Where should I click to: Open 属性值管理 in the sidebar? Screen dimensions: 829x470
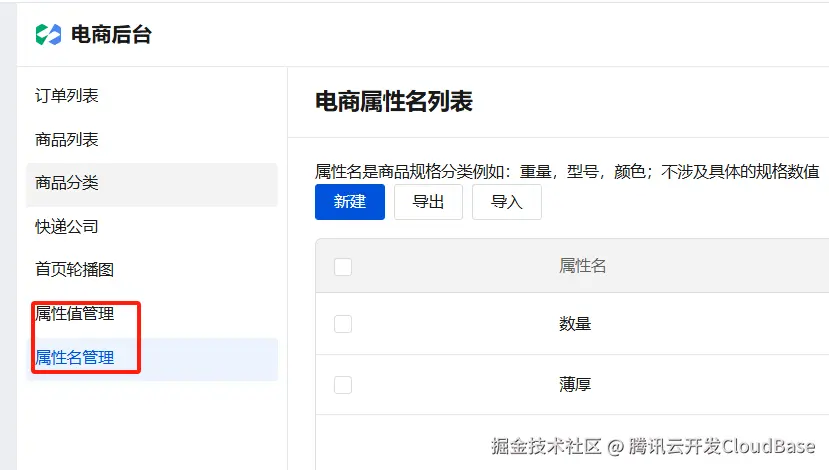coord(75,314)
